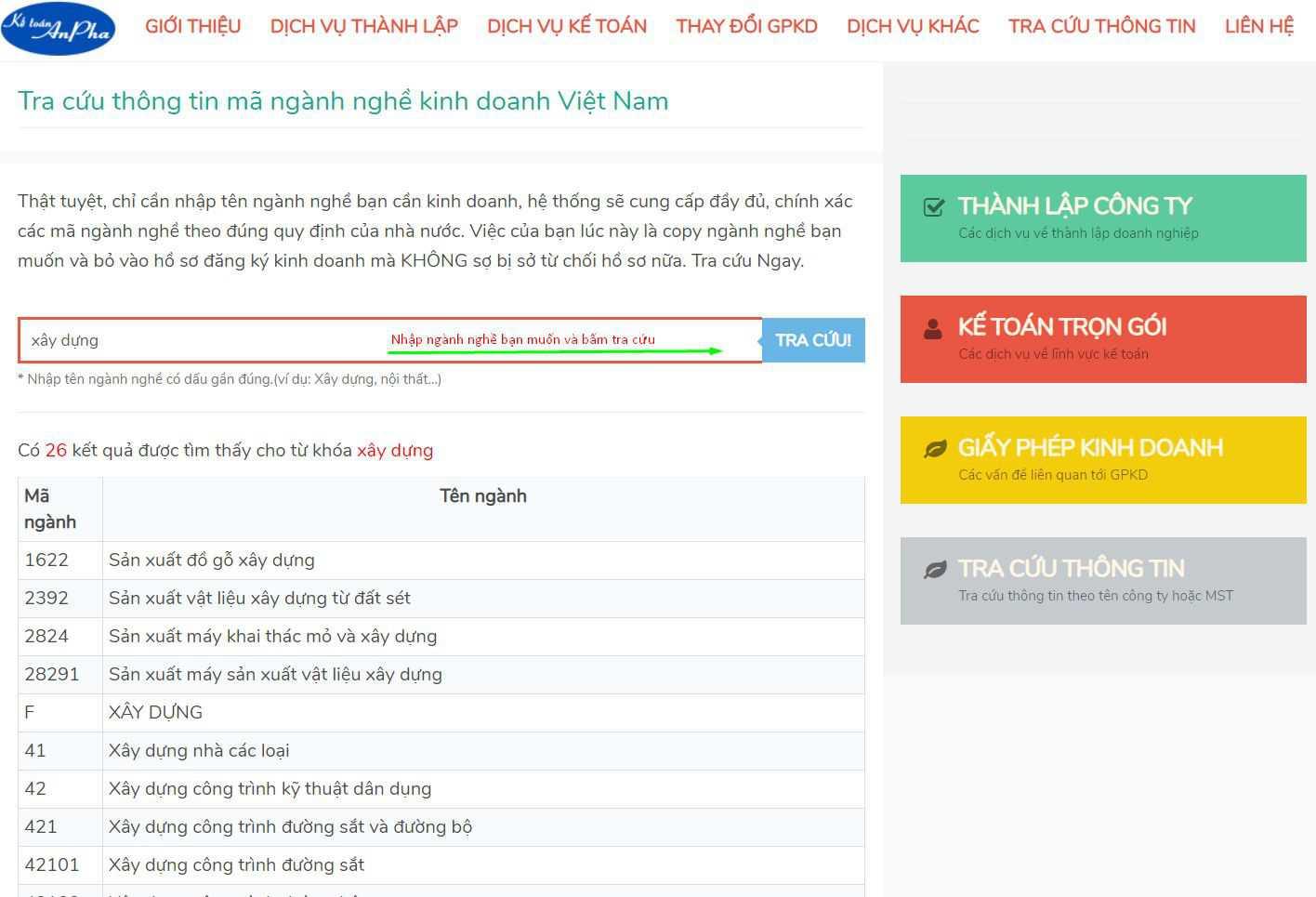Image resolution: width=1316 pixels, height=897 pixels.
Task: Click the person icon on KẾ TOÁN TRỌN GÓI card
Action: [932, 327]
